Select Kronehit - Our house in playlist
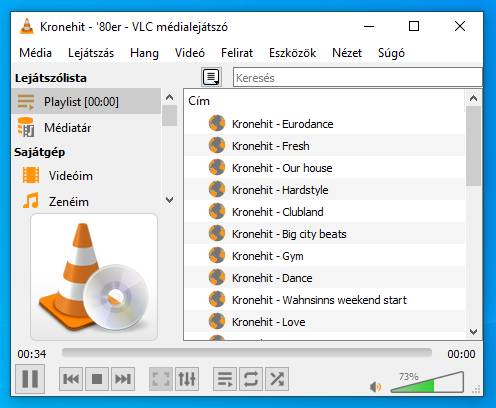 [x=325, y=168]
